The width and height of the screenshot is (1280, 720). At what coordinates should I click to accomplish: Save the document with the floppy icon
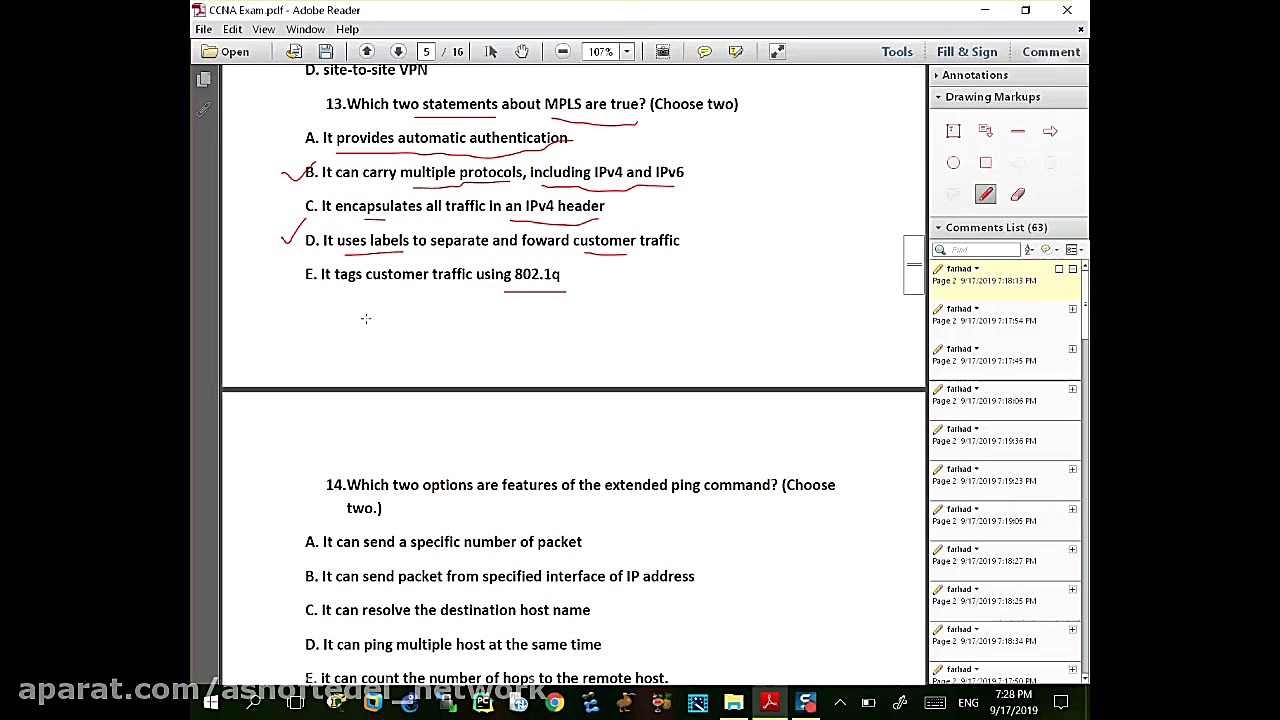[326, 52]
